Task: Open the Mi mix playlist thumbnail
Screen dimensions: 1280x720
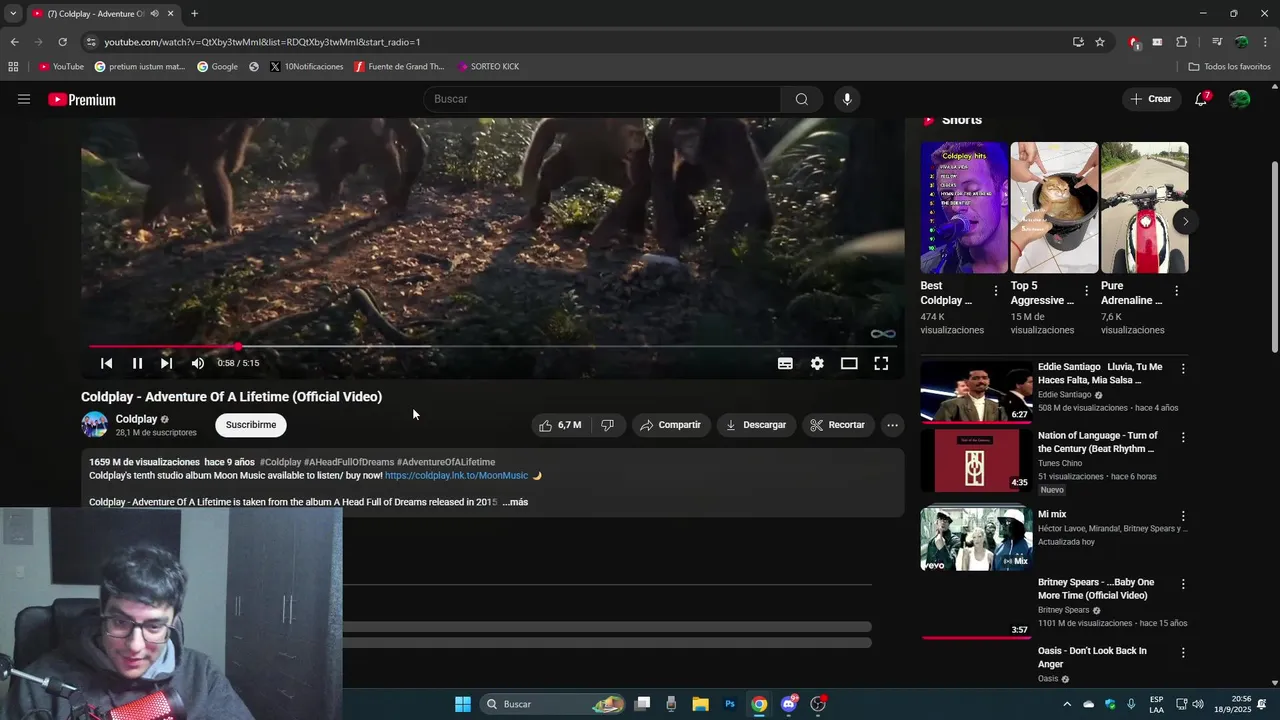Action: (976, 538)
